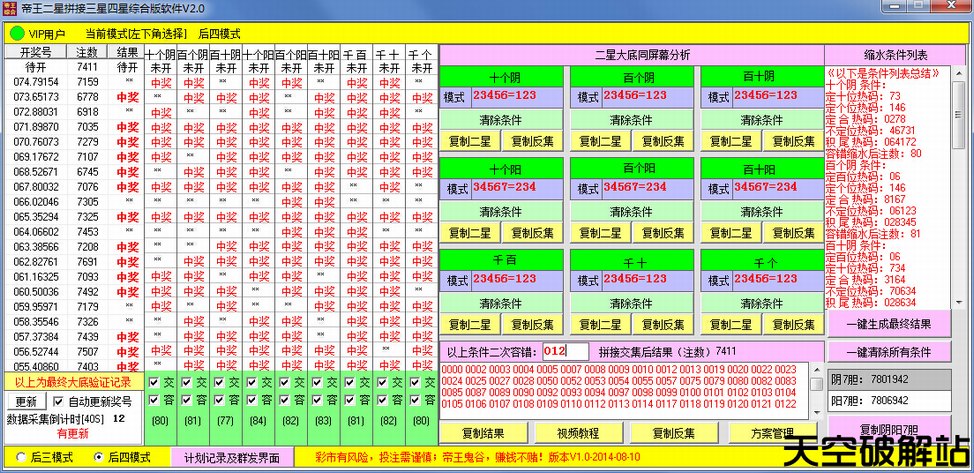Open the 视频教程 video tutorial
Viewport: 974px width, 473px height.
pos(580,433)
